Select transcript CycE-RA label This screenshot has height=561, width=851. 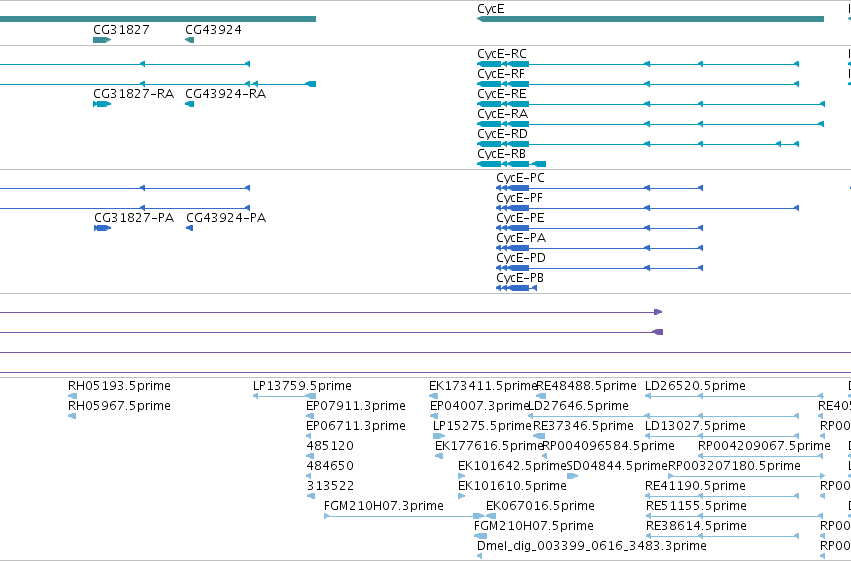(503, 114)
